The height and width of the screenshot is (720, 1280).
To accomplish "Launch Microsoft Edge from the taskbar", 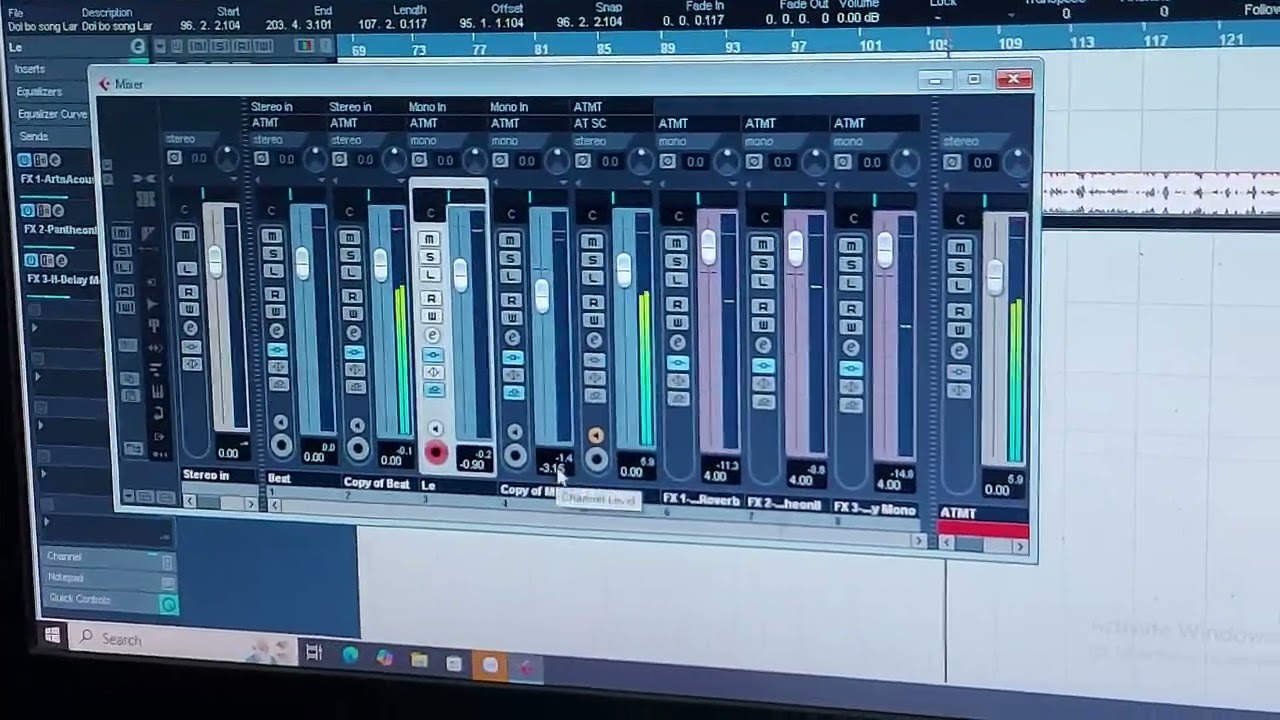I will [x=350, y=655].
